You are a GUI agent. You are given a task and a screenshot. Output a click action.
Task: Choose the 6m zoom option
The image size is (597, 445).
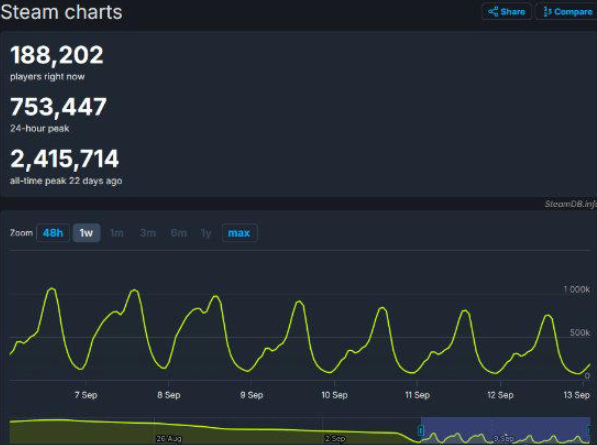pyautogui.click(x=179, y=233)
